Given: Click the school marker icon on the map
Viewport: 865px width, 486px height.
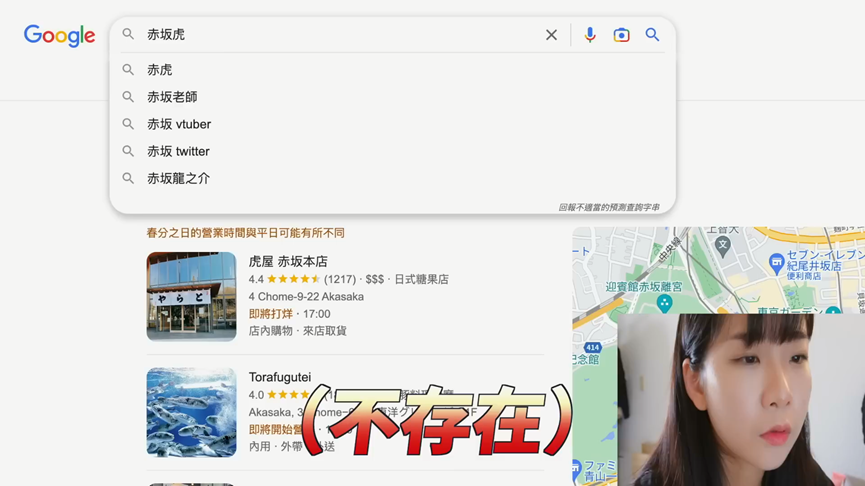Looking at the screenshot, I should coord(723,245).
